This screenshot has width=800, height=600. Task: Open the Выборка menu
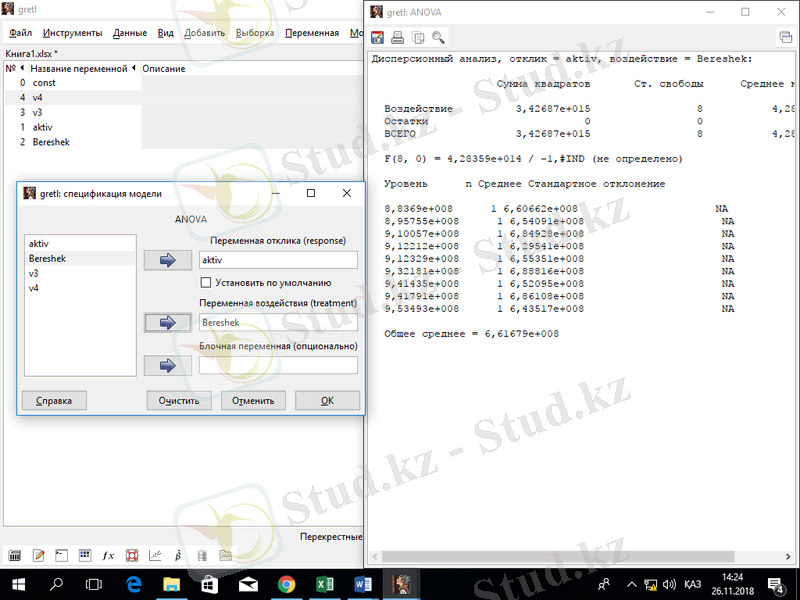(x=255, y=33)
